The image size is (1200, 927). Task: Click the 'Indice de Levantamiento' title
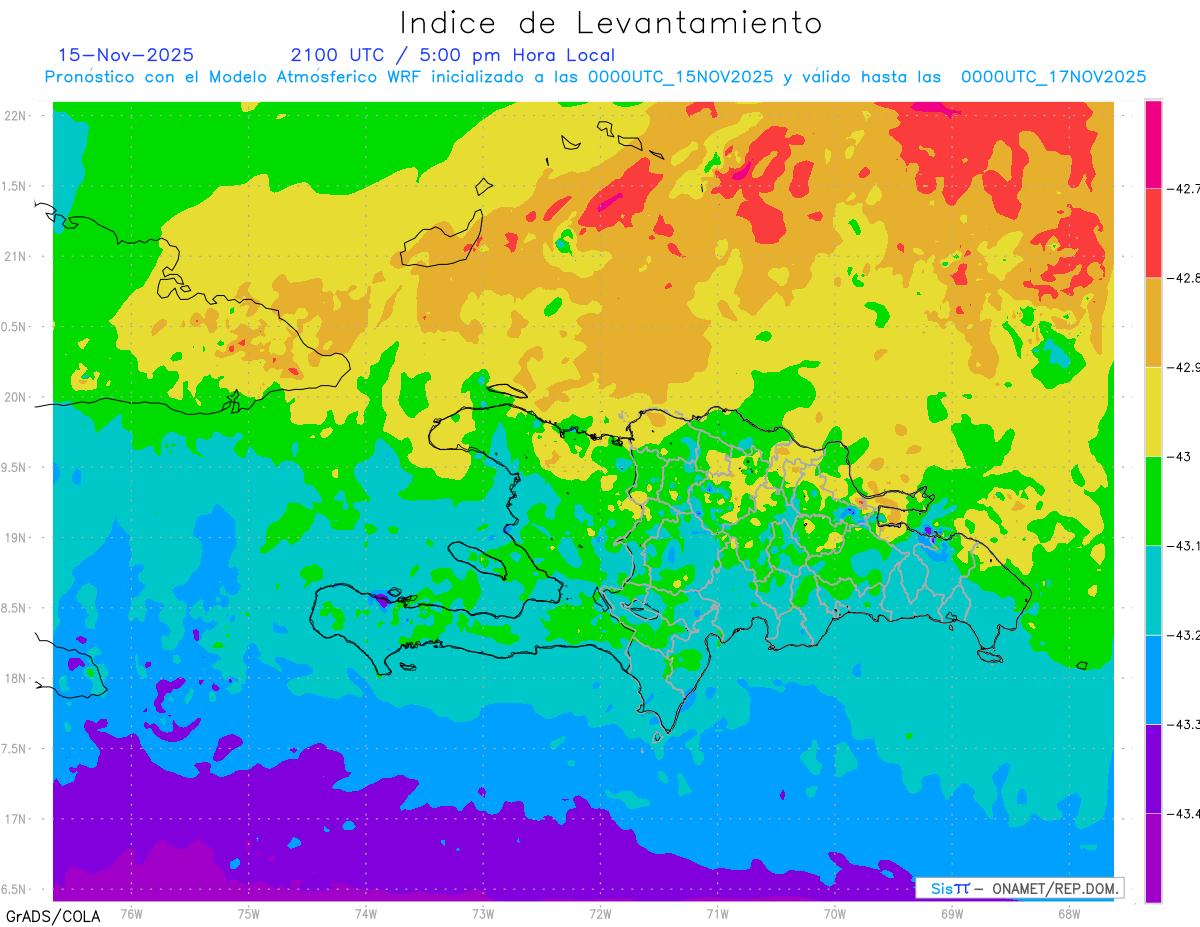pos(611,22)
